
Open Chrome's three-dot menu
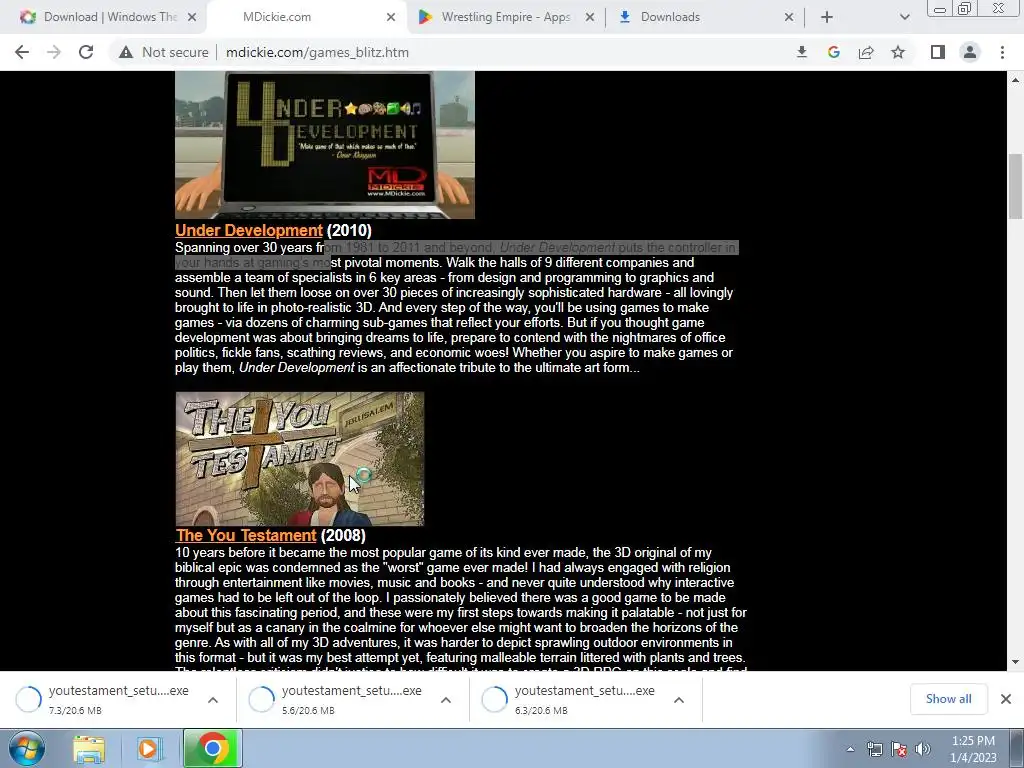click(1002, 52)
